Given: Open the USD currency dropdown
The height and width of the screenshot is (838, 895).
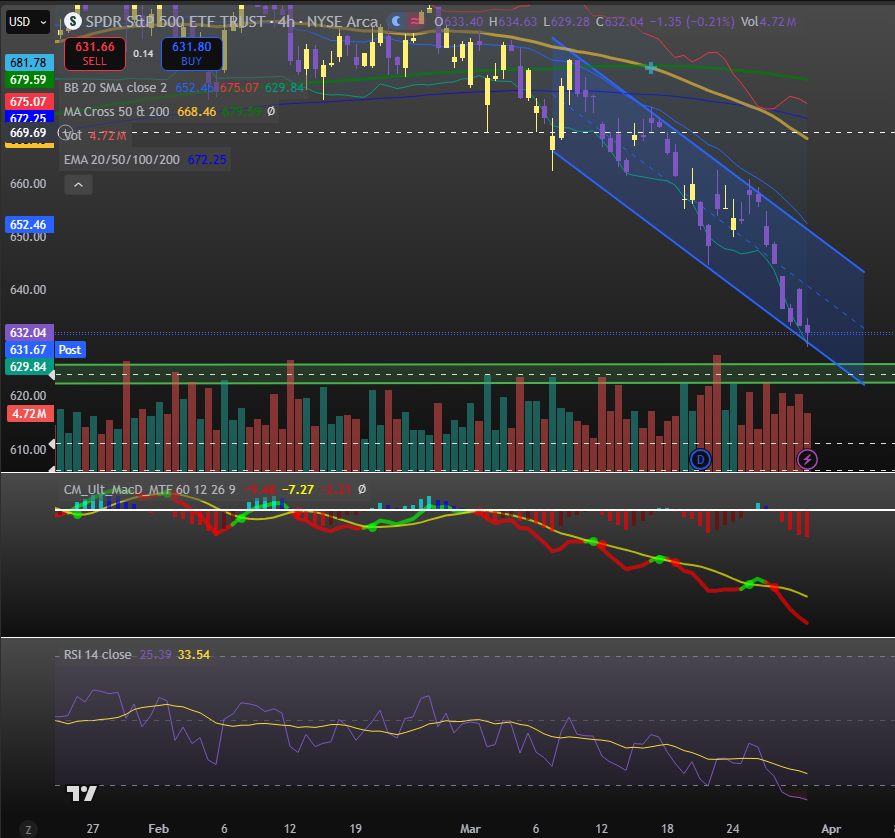Looking at the screenshot, I should [27, 22].
